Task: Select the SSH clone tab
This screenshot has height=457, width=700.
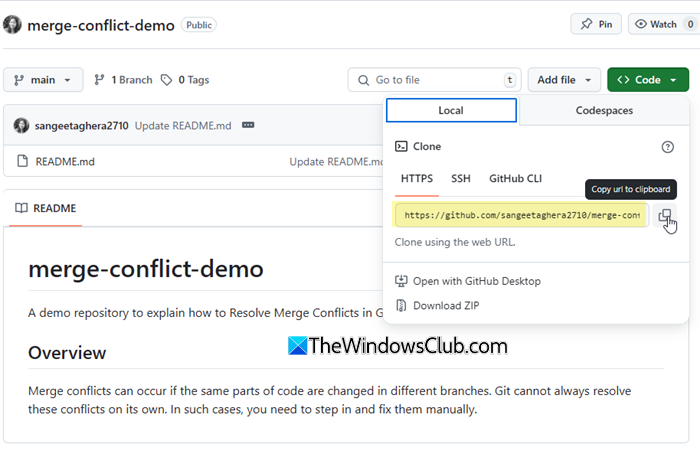Action: [461, 179]
